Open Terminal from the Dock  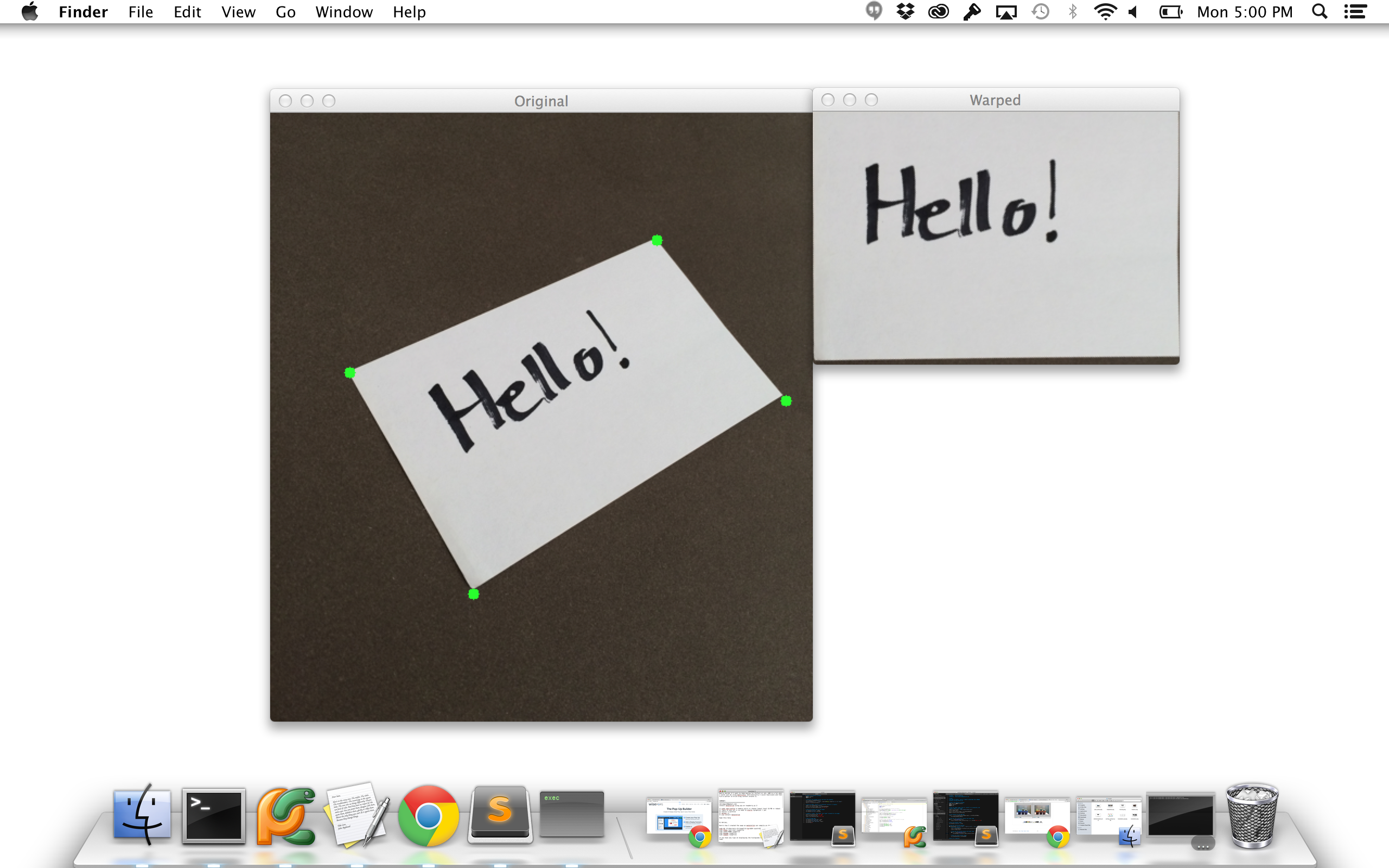214,815
